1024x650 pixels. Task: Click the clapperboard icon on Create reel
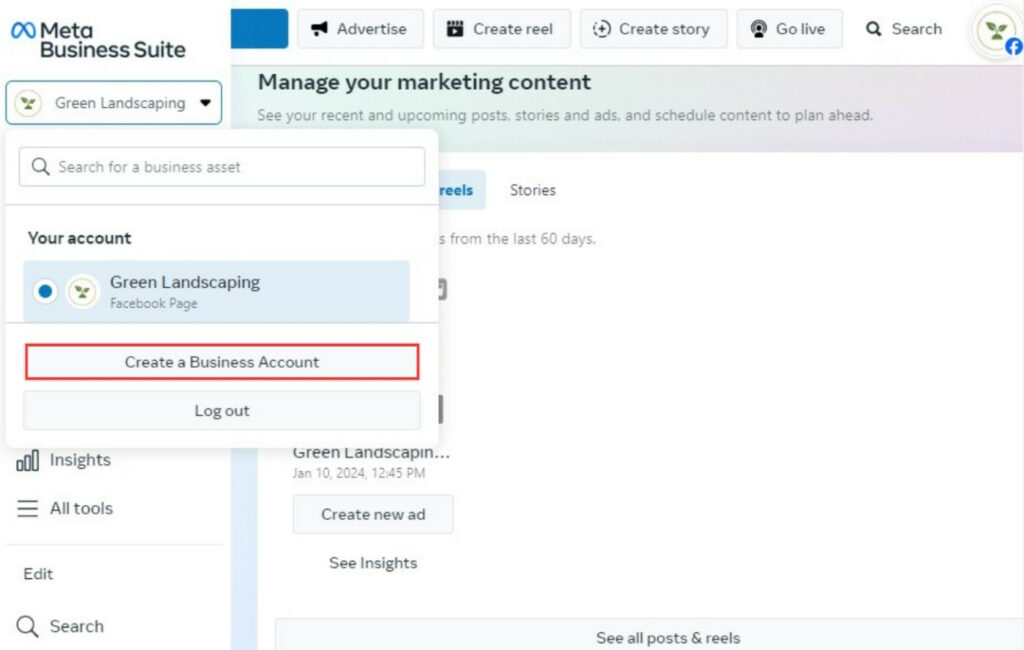point(455,29)
